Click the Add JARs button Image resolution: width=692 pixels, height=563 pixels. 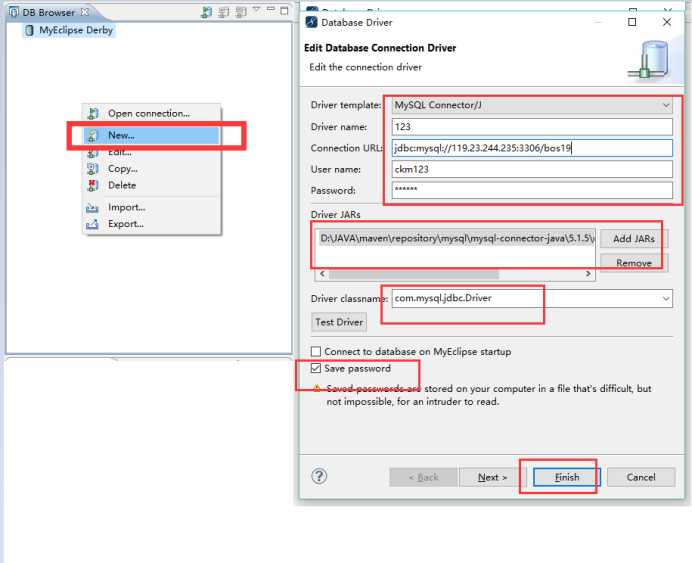tap(634, 239)
